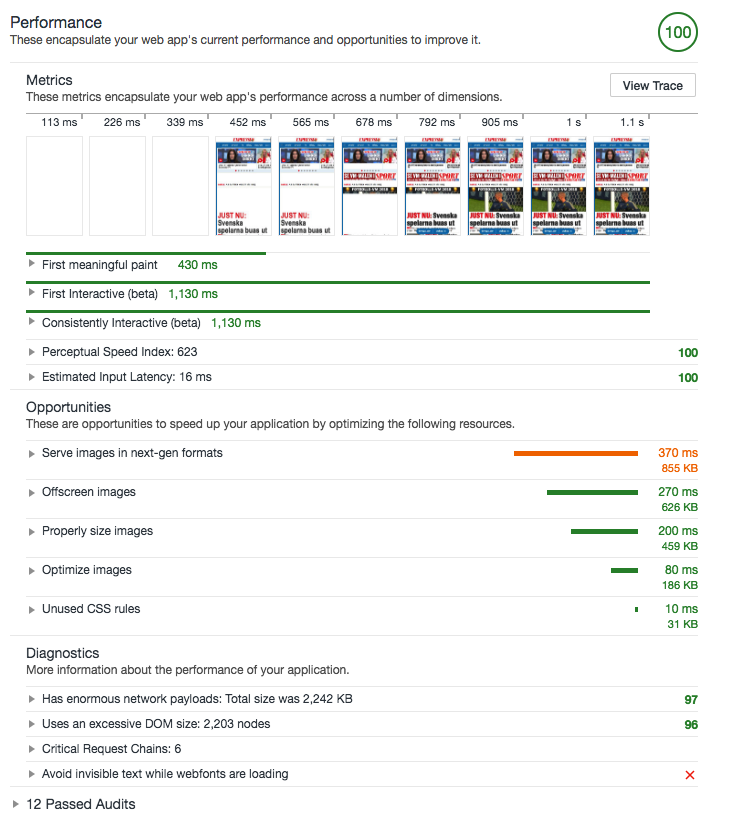This screenshot has width=729, height=835.
Task: Click the red X failed audit icon
Action: pyautogui.click(x=689, y=775)
